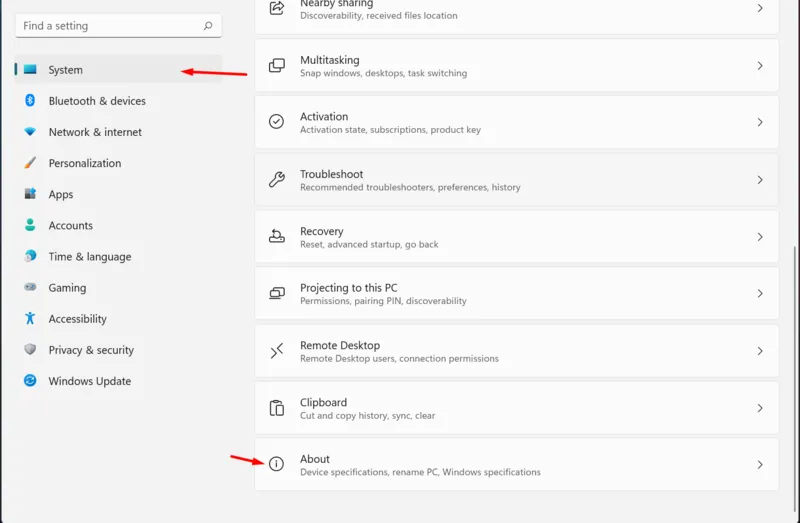The image size is (800, 523).
Task: Open the Multitasking settings title
Action: tap(330, 60)
